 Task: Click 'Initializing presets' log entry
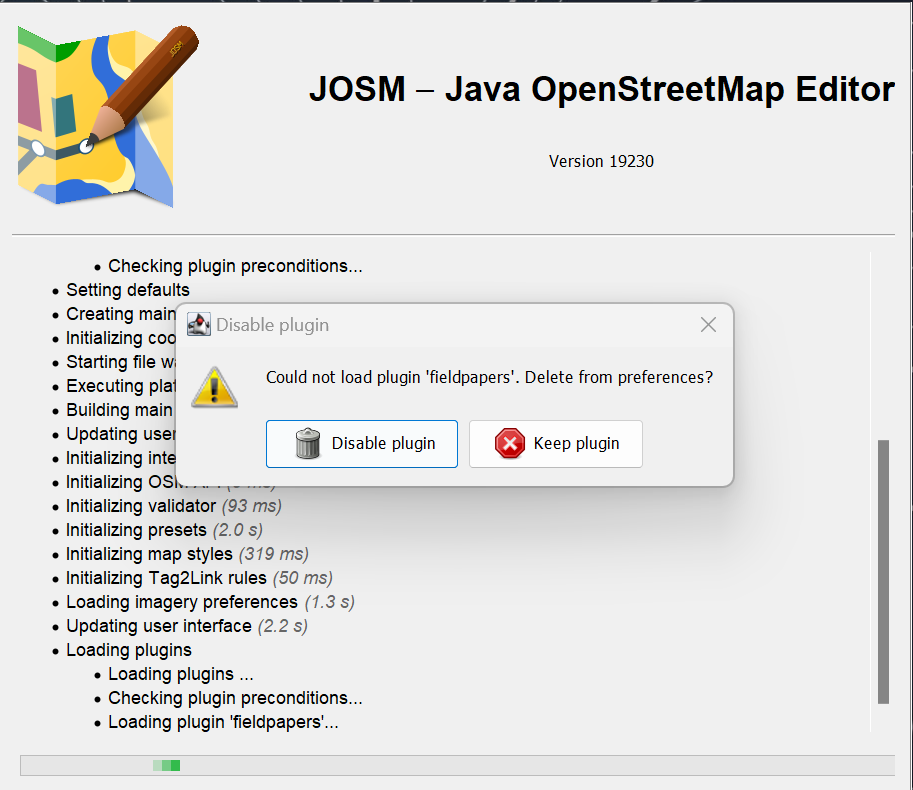(x=164, y=530)
